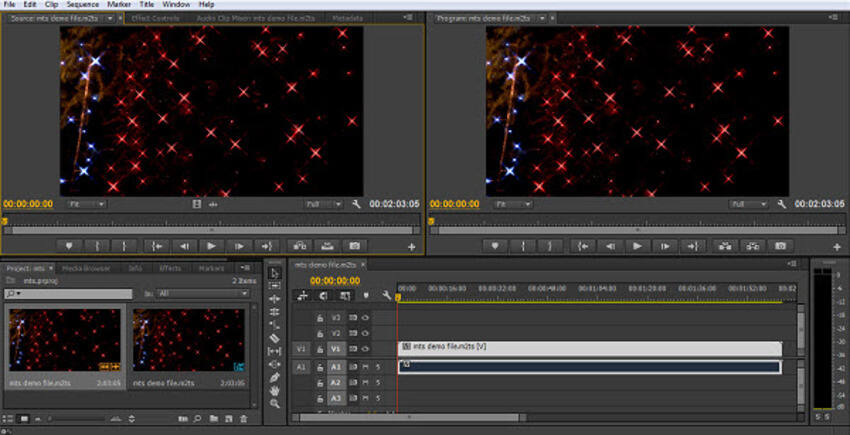Step forward one frame in Program monitor
Image resolution: width=850 pixels, height=435 pixels.
(665, 246)
